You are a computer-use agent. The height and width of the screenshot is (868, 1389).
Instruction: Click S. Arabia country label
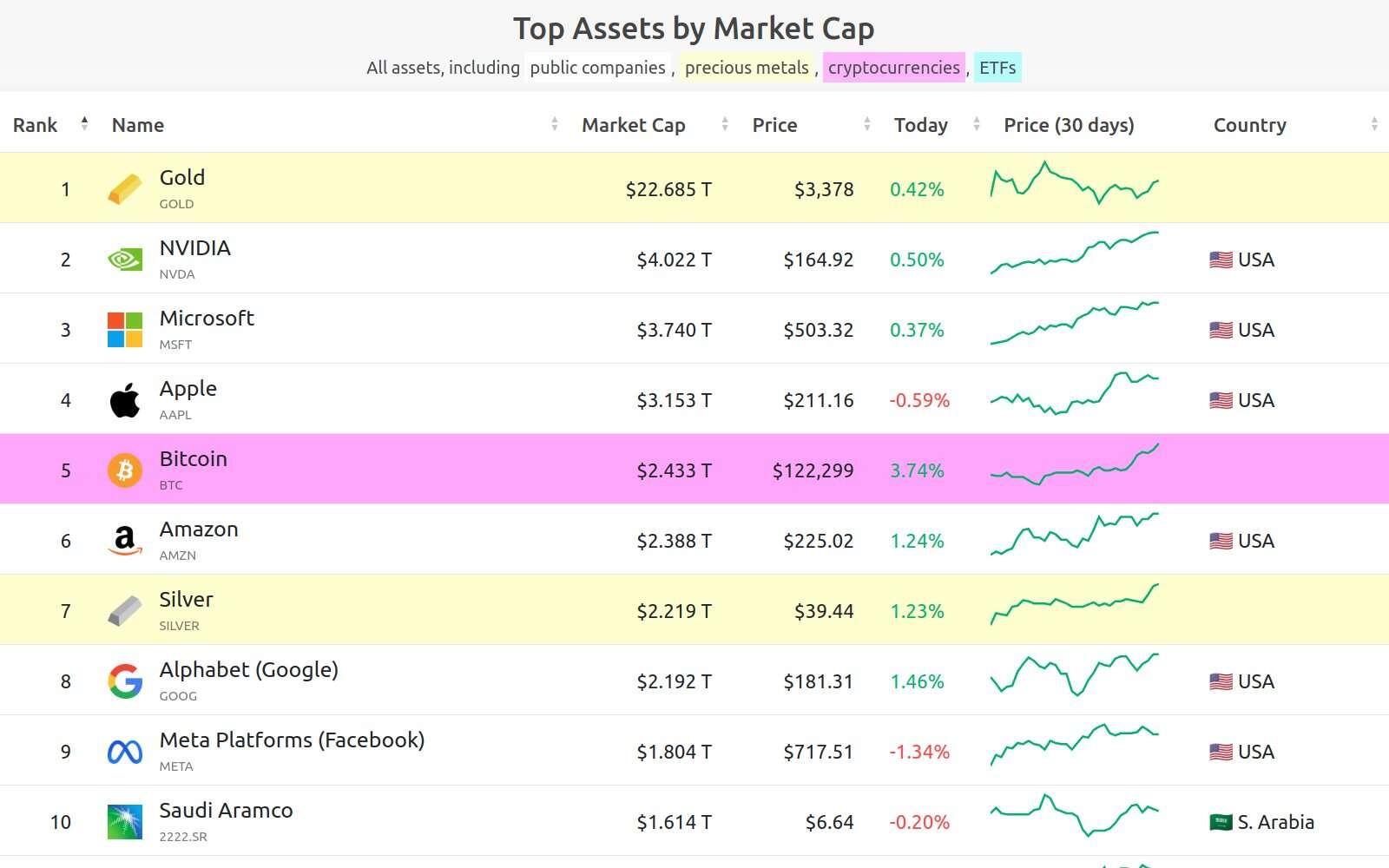1276,822
